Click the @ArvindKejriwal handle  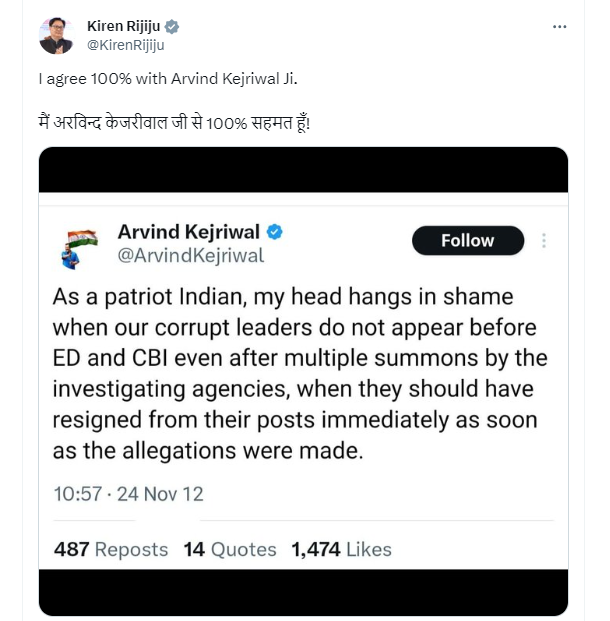tap(191, 256)
